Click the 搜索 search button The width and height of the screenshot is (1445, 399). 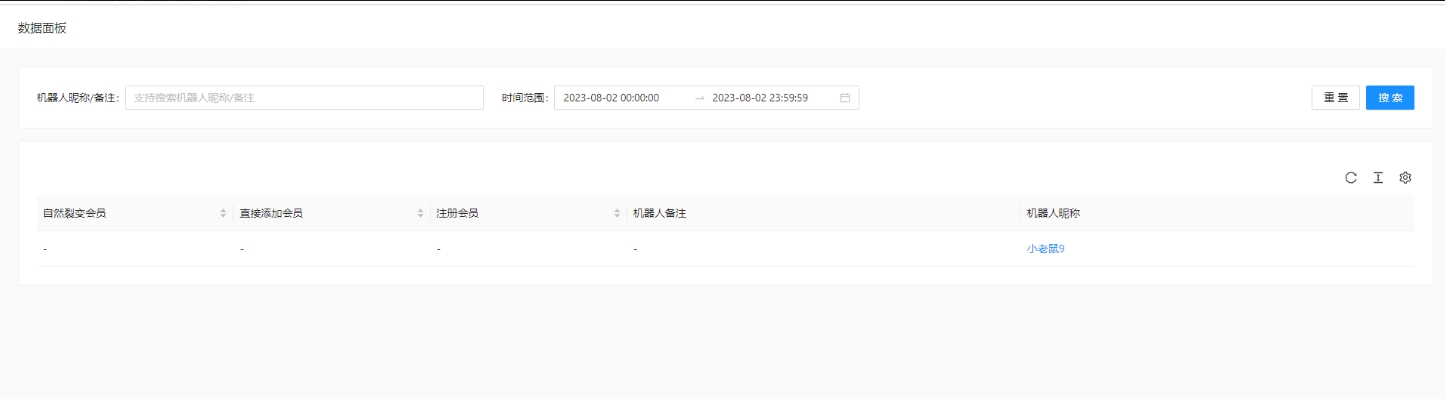1390,97
